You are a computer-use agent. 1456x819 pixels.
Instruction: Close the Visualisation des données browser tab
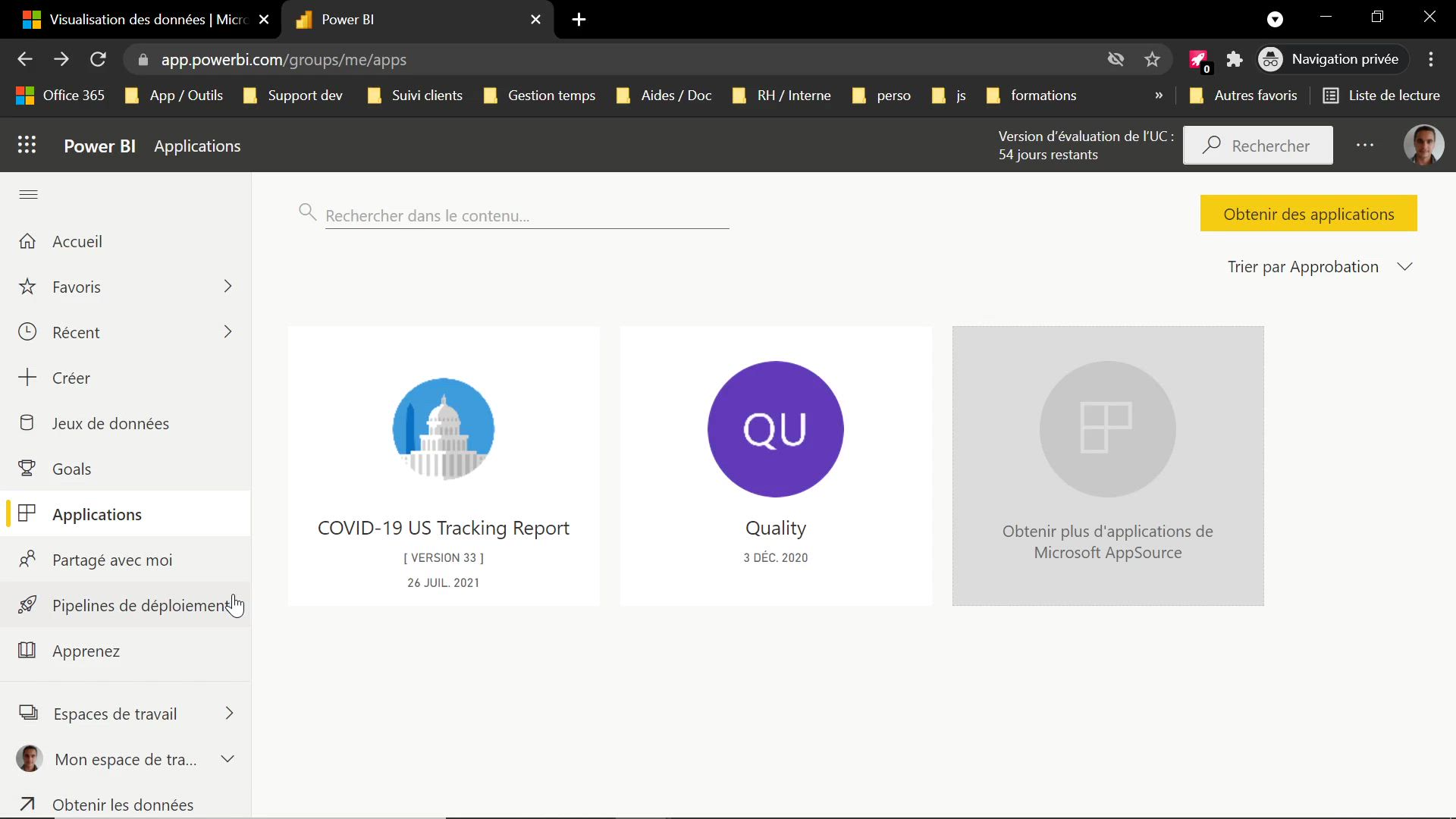264,20
